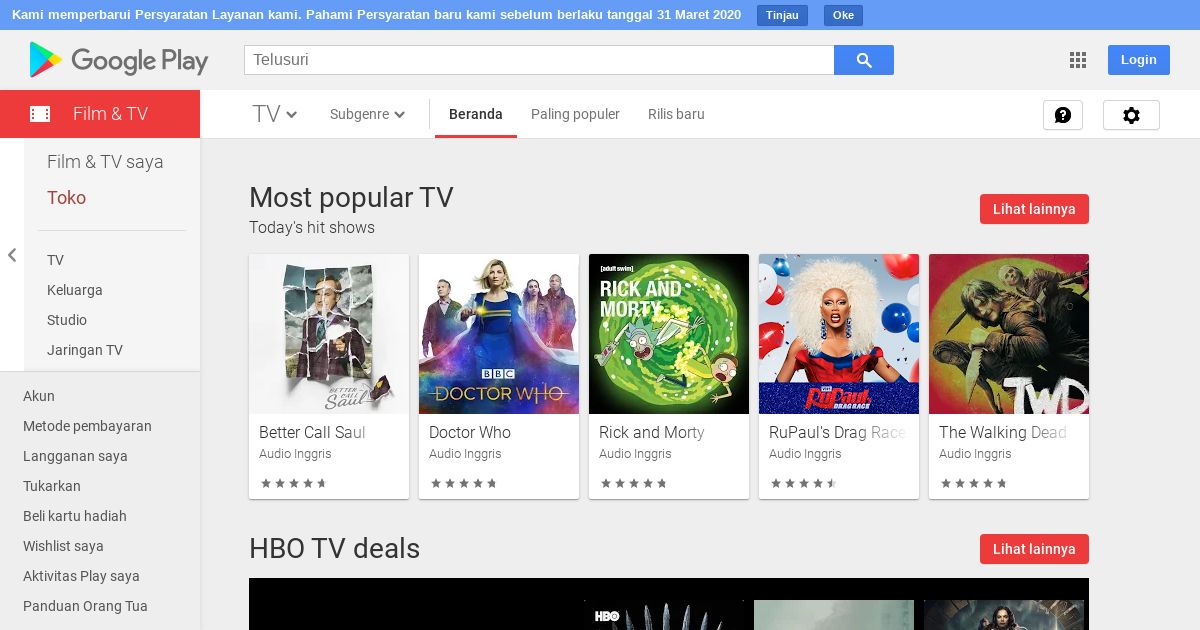1200x630 pixels.
Task: Open Langganan saya link
Action: [75, 456]
